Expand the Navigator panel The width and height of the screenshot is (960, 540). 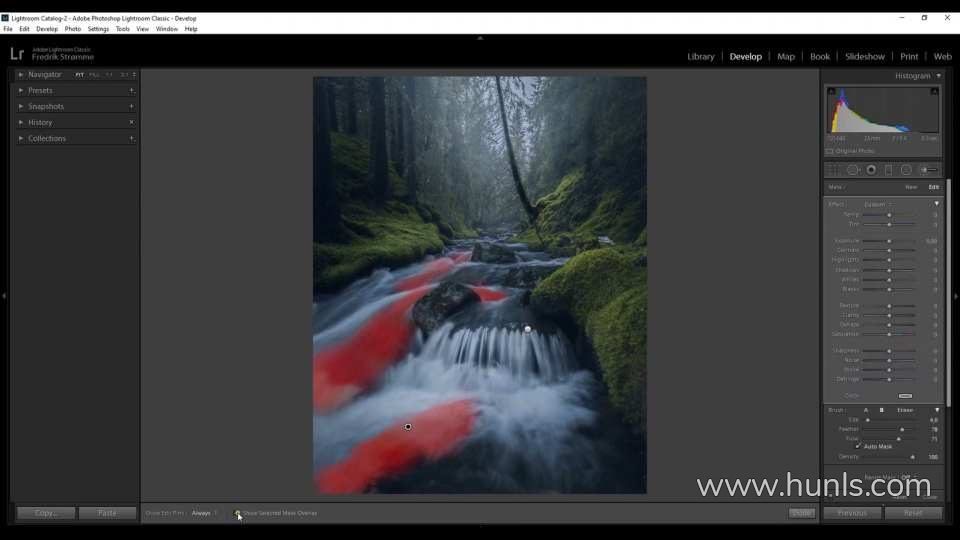[21, 75]
